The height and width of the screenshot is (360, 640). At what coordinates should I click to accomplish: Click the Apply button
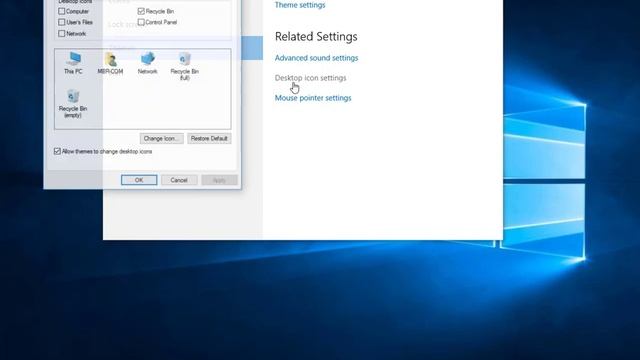tap(219, 180)
